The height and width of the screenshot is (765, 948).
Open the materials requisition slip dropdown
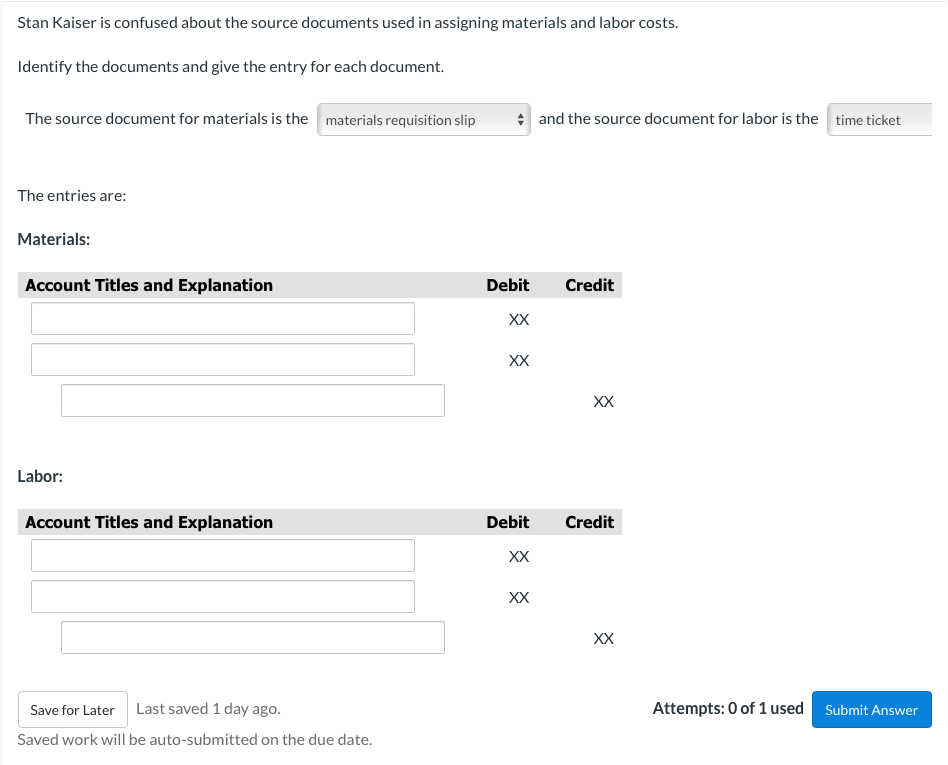click(424, 120)
